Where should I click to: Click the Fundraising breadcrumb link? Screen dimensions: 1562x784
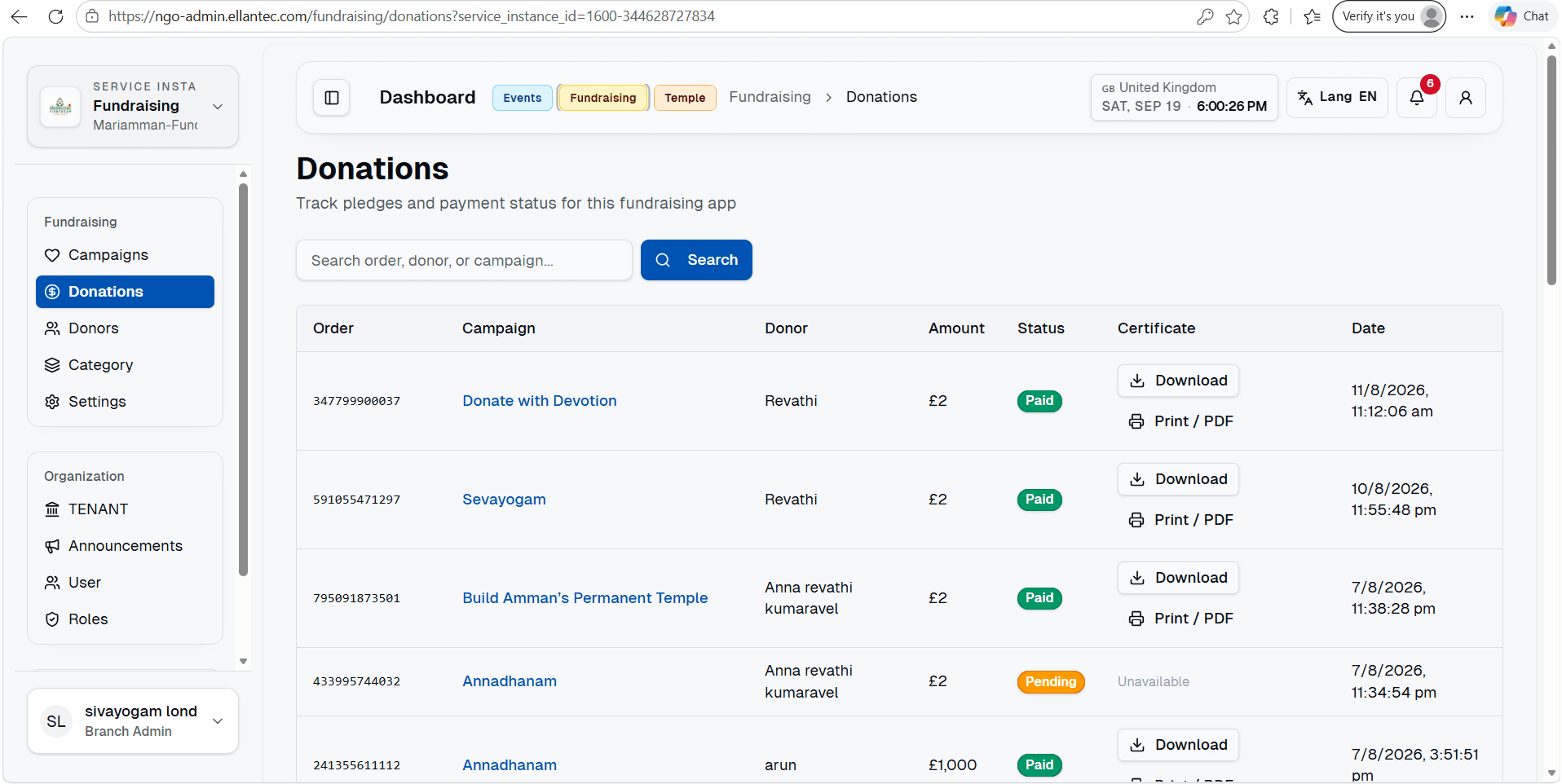(770, 97)
